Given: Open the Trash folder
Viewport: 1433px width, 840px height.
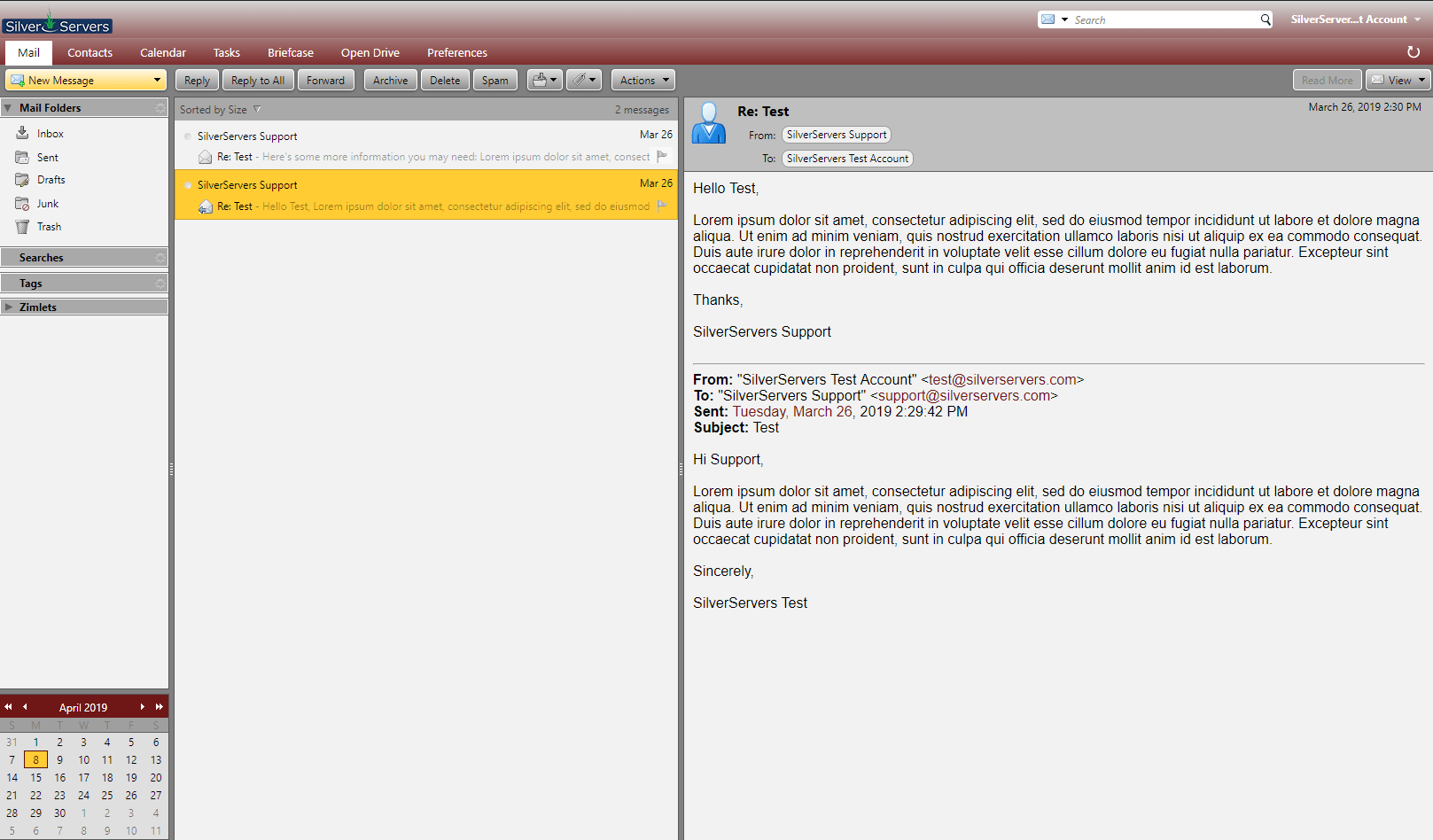Looking at the screenshot, I should (x=48, y=226).
